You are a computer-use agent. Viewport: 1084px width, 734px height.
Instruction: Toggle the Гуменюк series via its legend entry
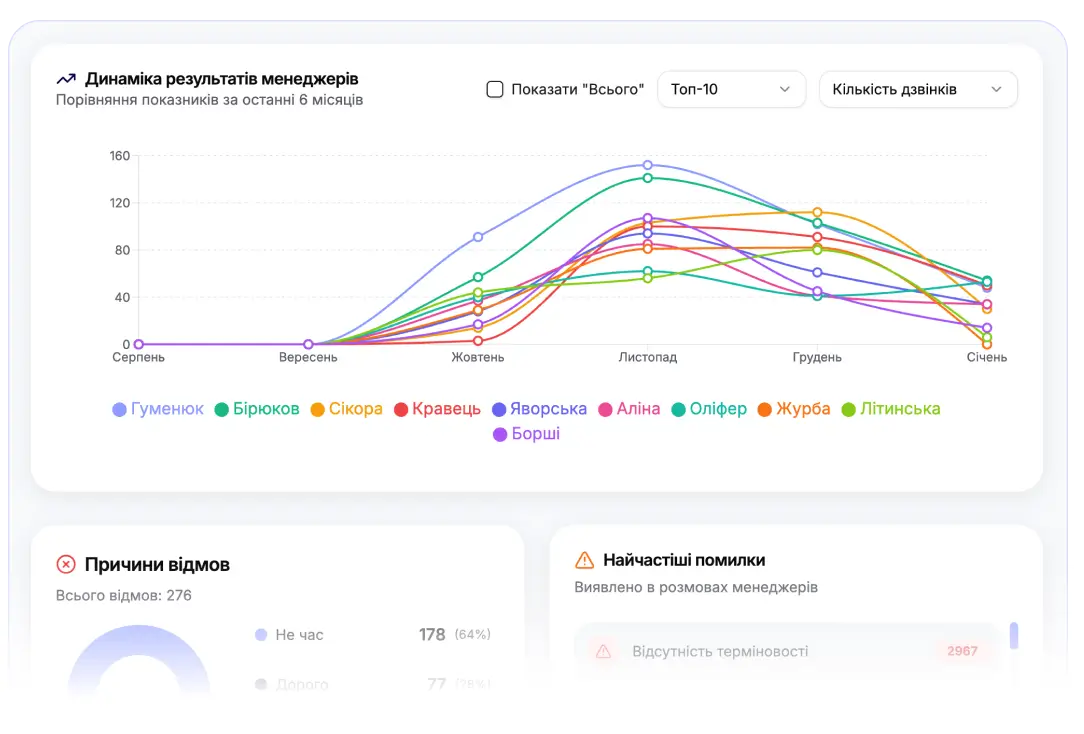(157, 409)
